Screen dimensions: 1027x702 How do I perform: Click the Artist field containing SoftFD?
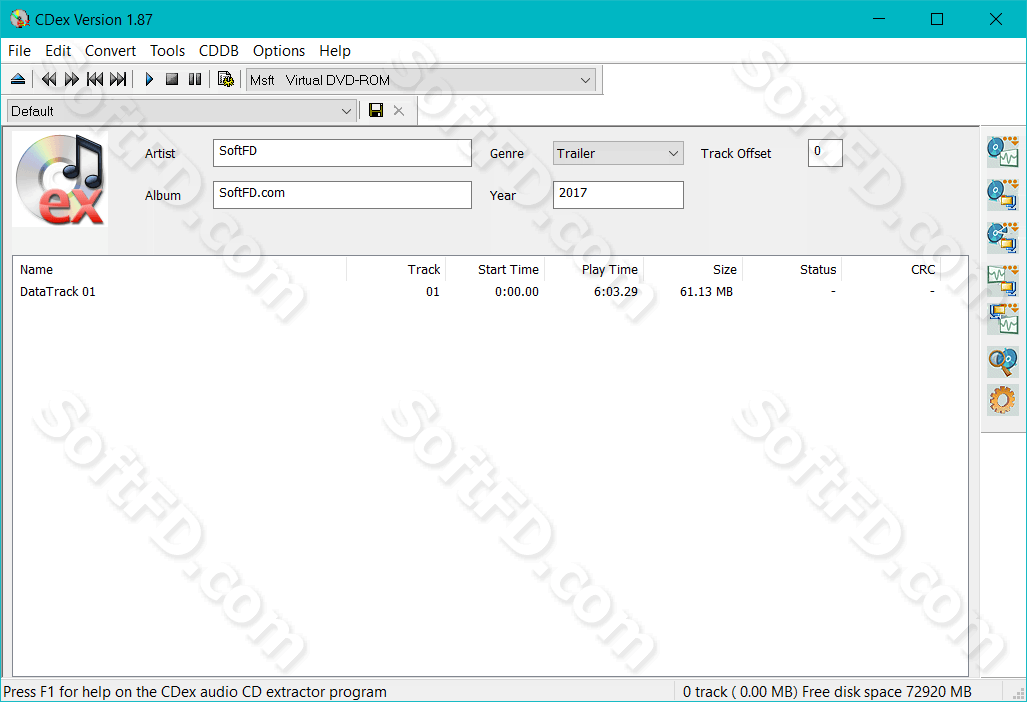[342, 153]
